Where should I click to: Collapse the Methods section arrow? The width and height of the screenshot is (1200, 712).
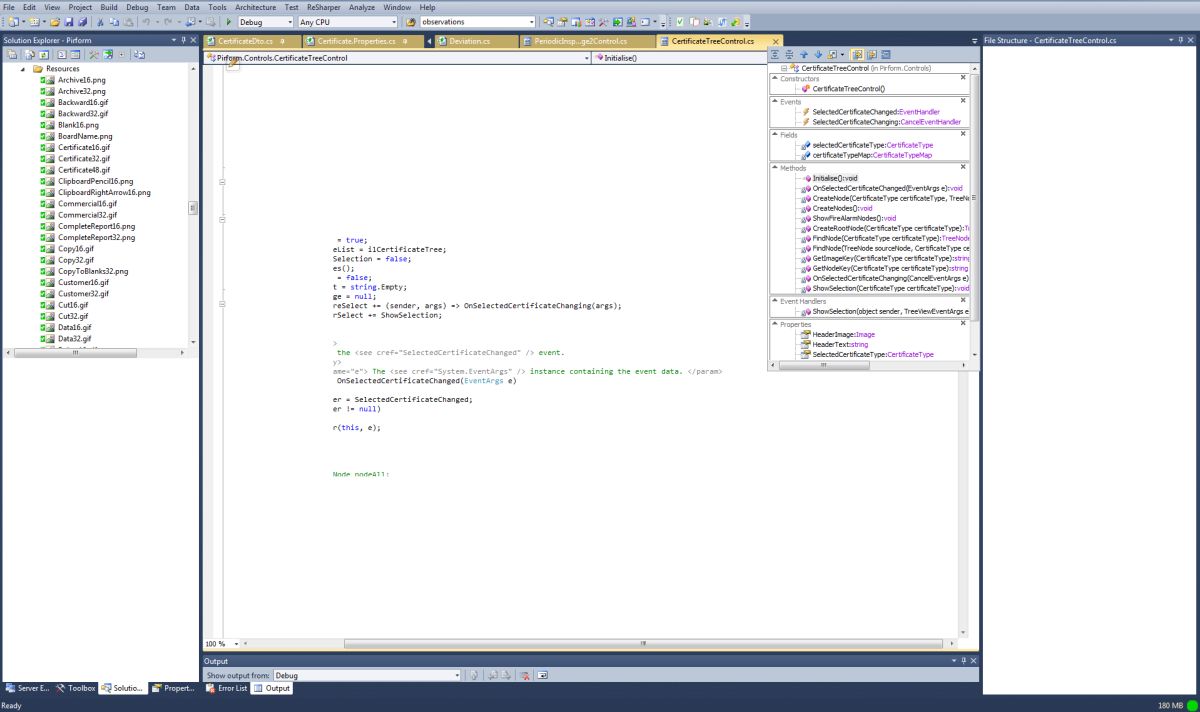tap(774, 168)
